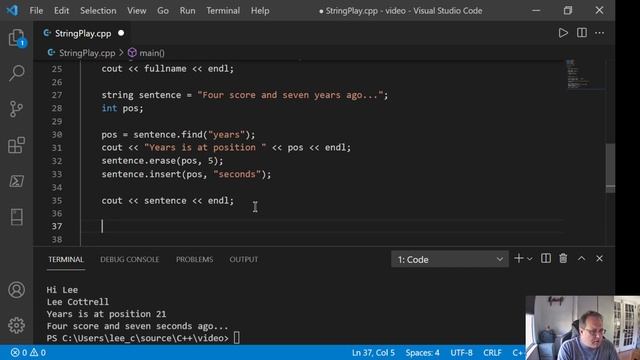Screen dimensions: 640x360
Task: Open the Help menu
Action: (260, 11)
